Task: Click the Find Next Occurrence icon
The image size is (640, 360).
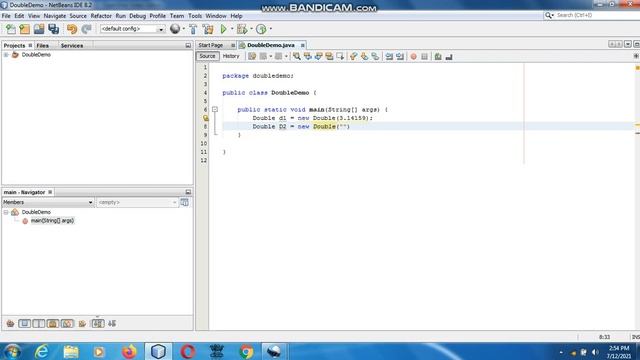Action: click(x=318, y=56)
